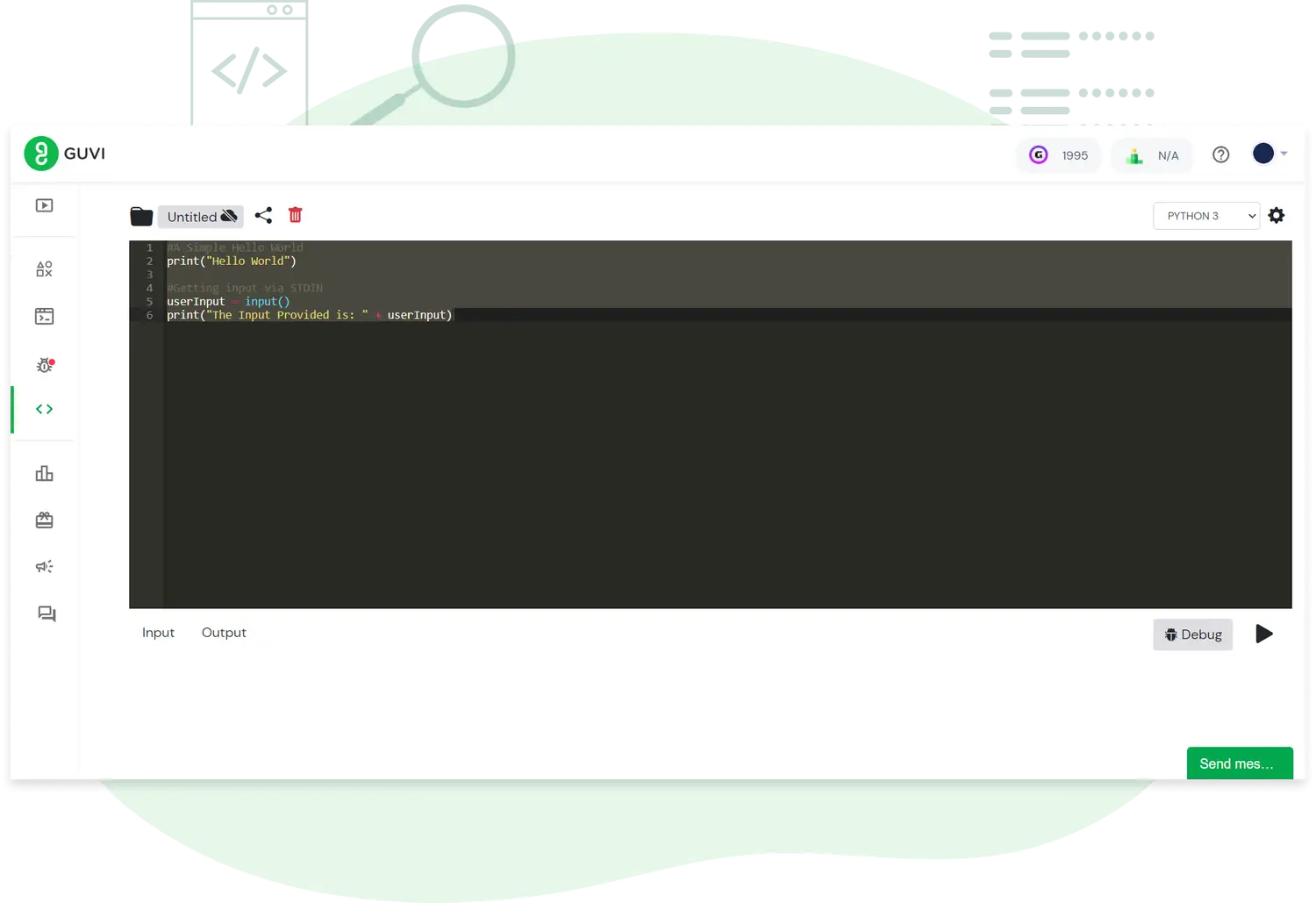Screen dimensions: 1316x903
Task: Delete the file with trash icon
Action: 296,215
